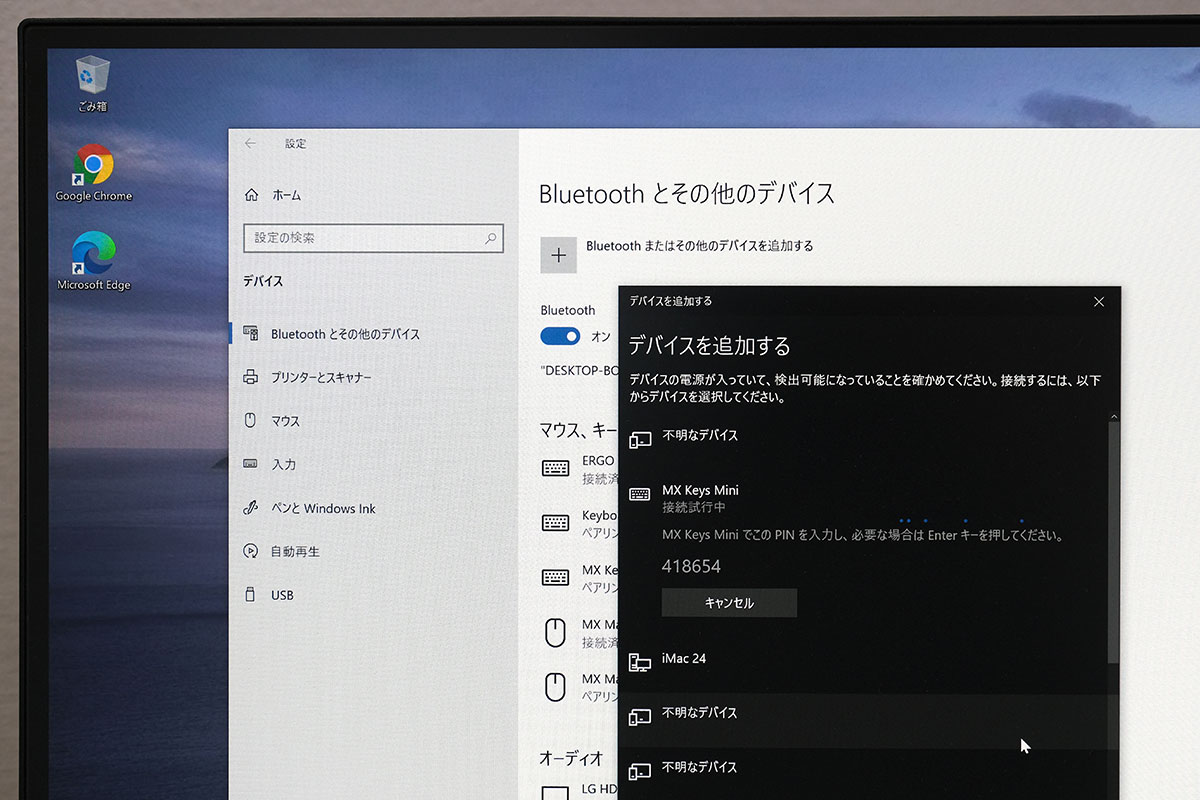
Task: Select the first 不明なデバイス entry
Action: [865, 436]
